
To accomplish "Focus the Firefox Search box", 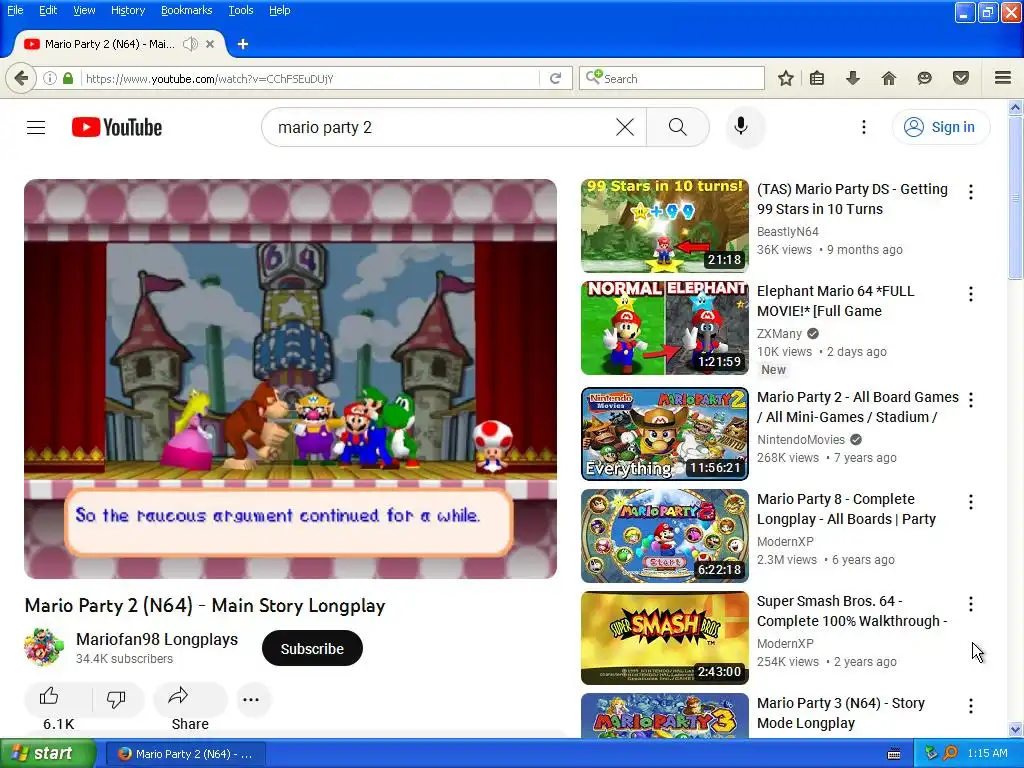I will click(672, 78).
